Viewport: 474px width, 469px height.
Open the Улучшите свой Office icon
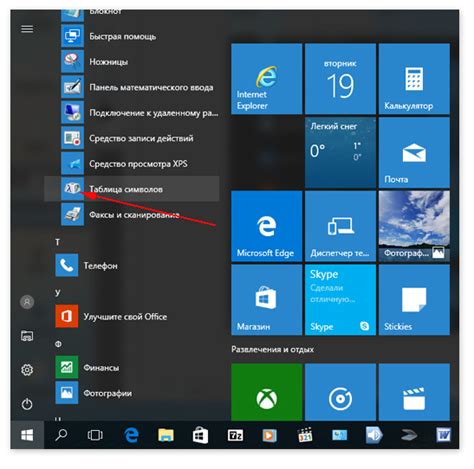point(67,316)
